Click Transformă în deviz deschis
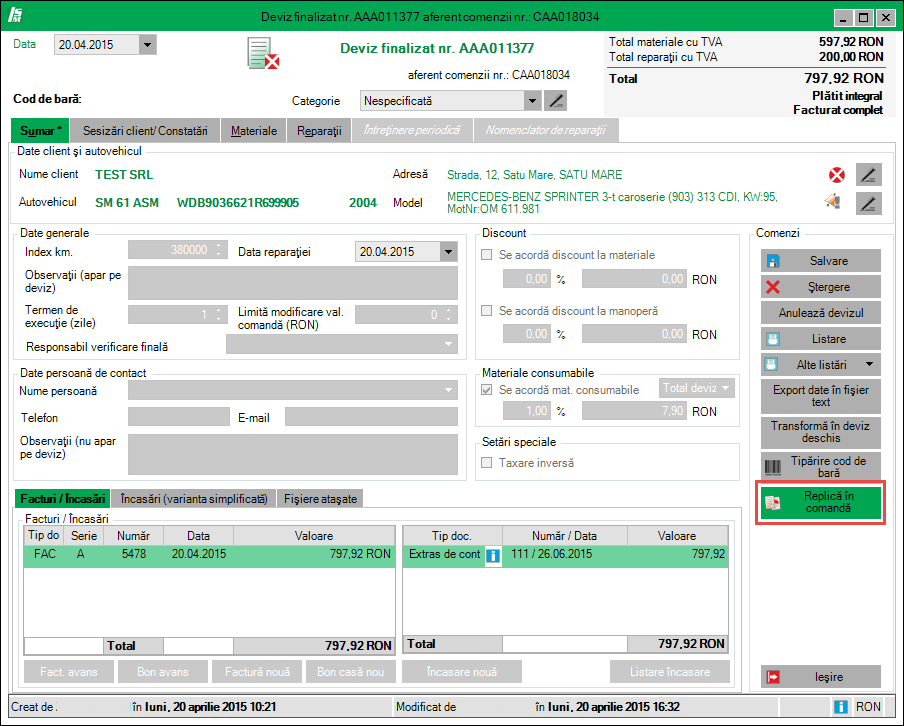Viewport: 904px width, 726px height. [x=820, y=432]
